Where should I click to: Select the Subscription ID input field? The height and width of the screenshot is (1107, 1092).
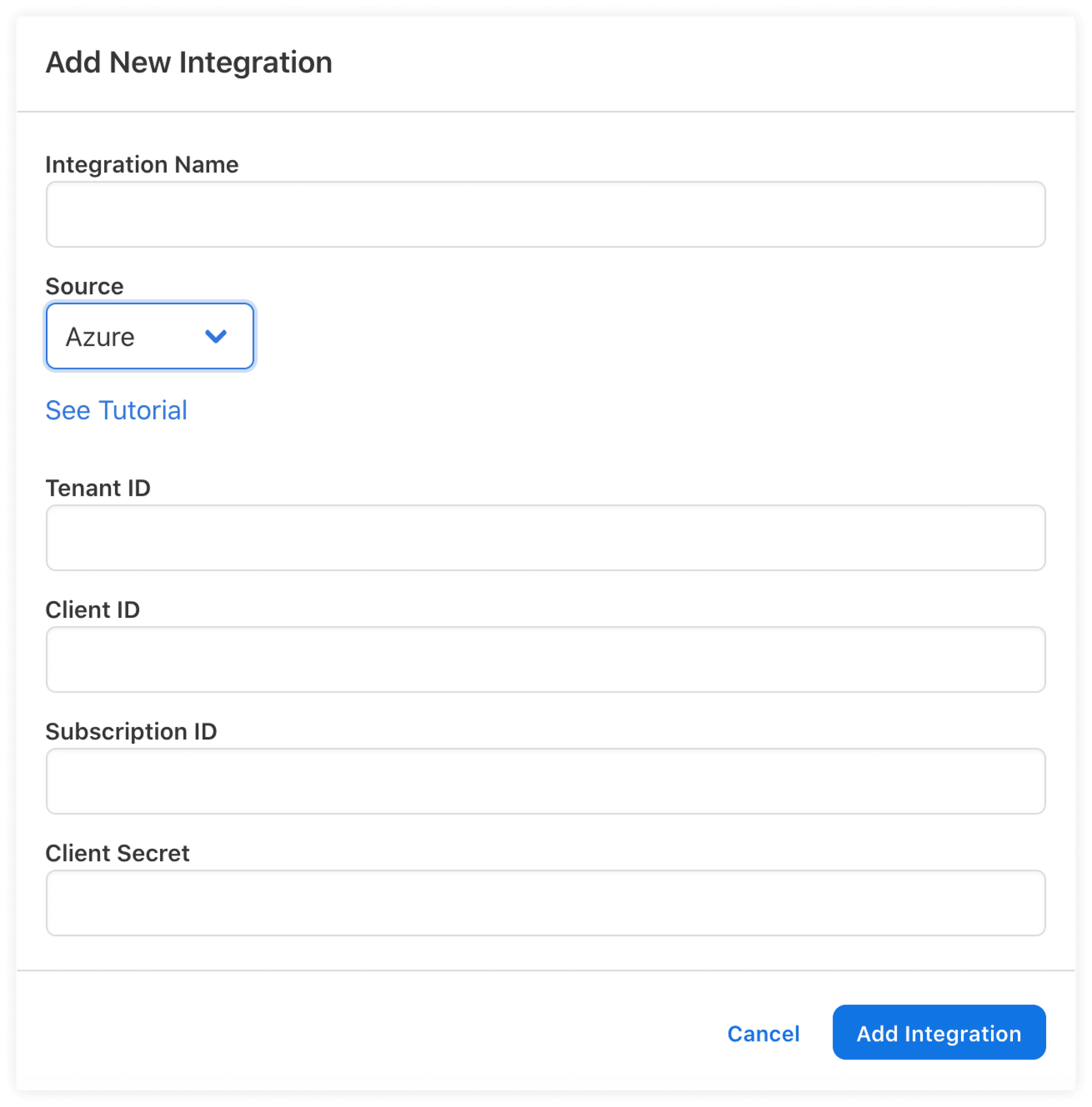544,781
